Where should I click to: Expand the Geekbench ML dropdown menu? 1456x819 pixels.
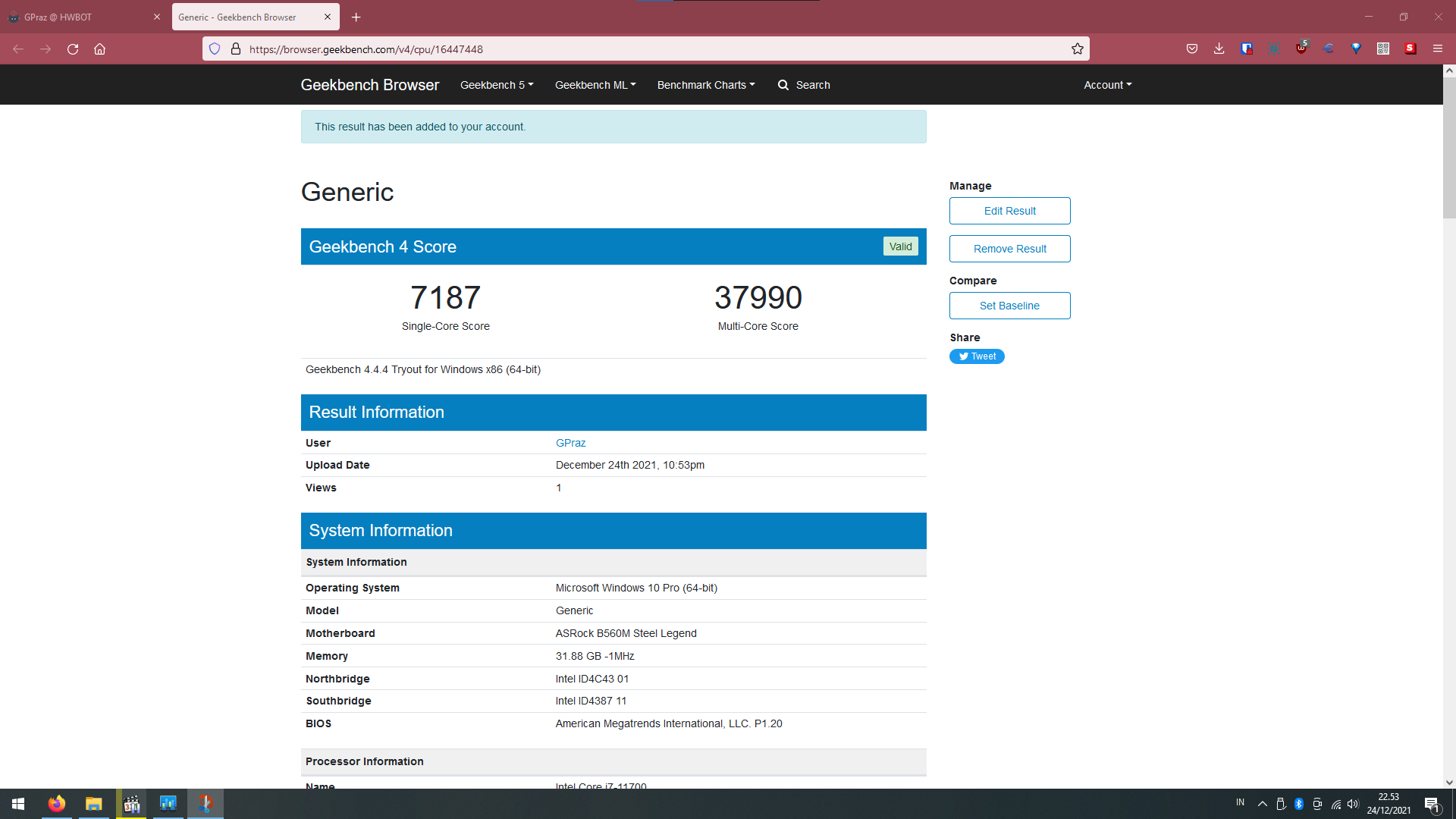(x=595, y=85)
